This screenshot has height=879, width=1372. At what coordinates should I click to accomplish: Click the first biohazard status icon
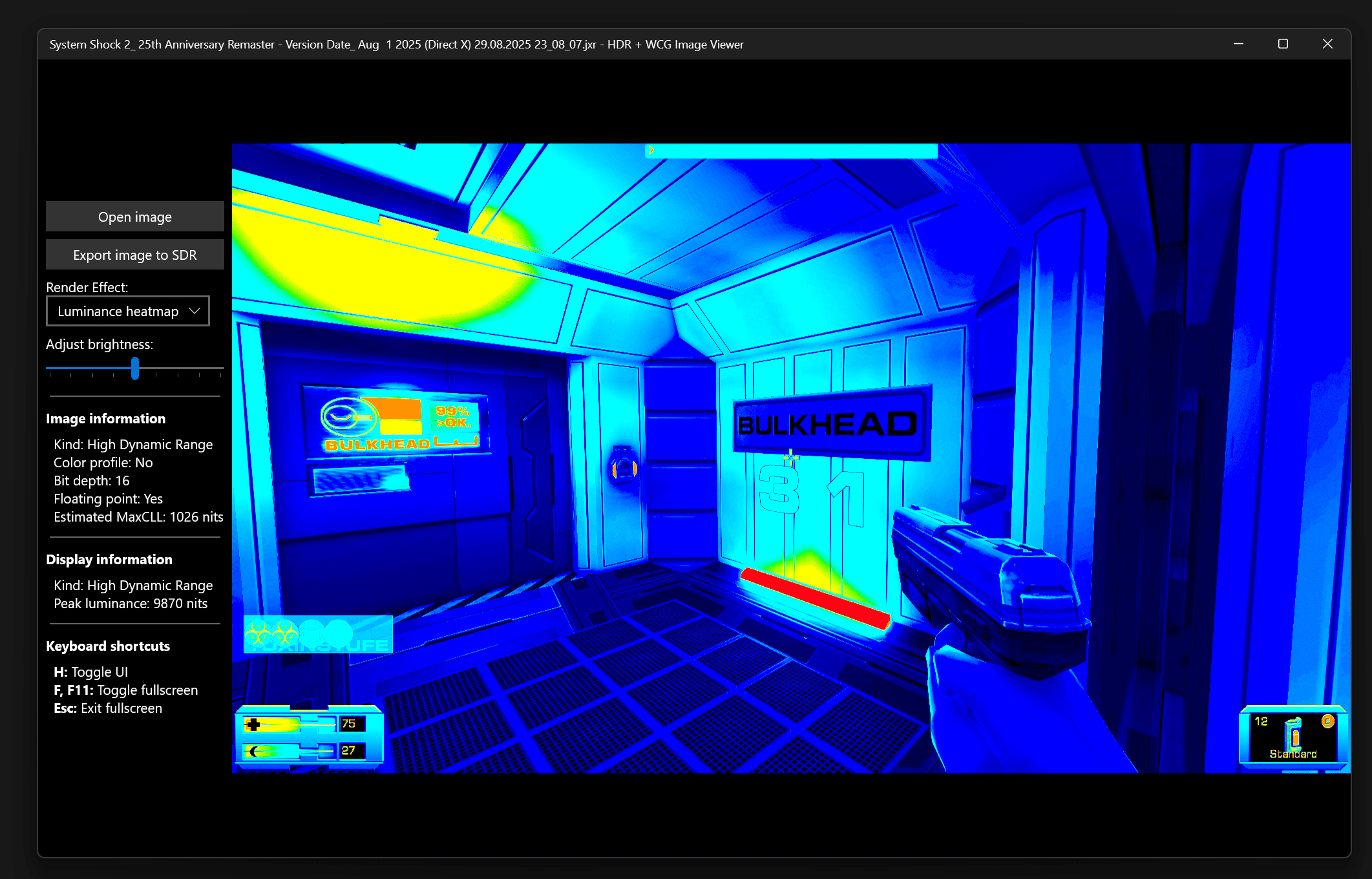[x=259, y=632]
